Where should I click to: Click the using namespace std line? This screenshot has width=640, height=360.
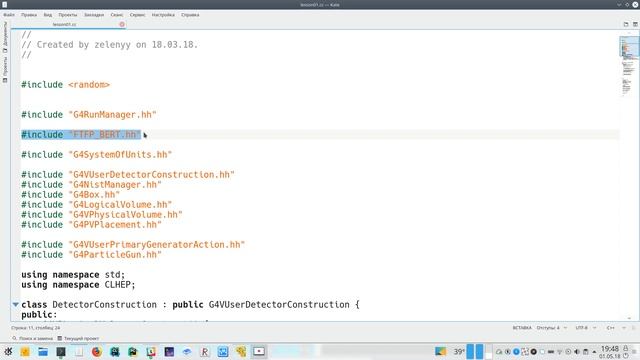click(x=73, y=275)
